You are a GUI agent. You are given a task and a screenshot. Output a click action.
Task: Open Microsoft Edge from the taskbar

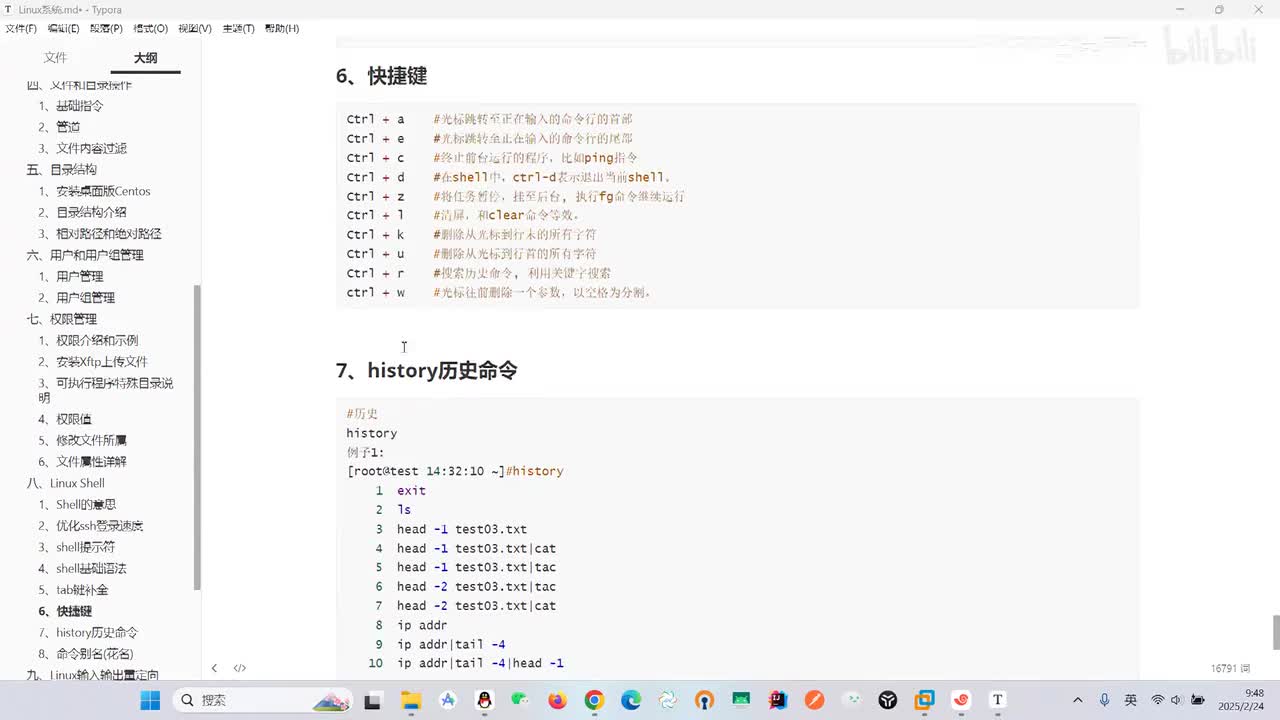pyautogui.click(x=631, y=700)
